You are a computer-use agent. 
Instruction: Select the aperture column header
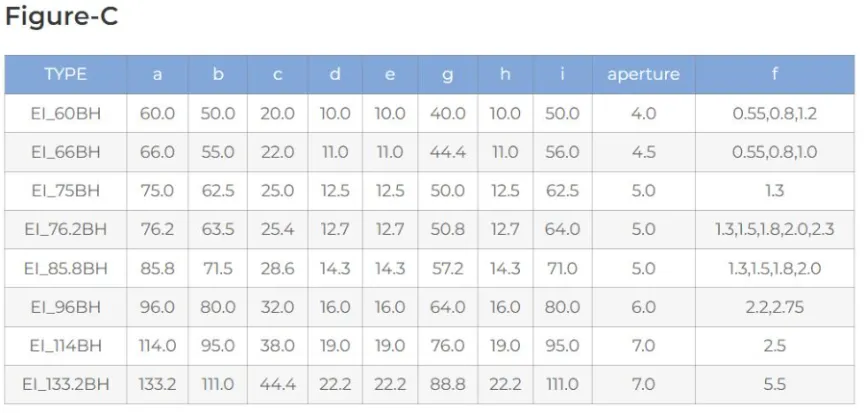[643, 74]
